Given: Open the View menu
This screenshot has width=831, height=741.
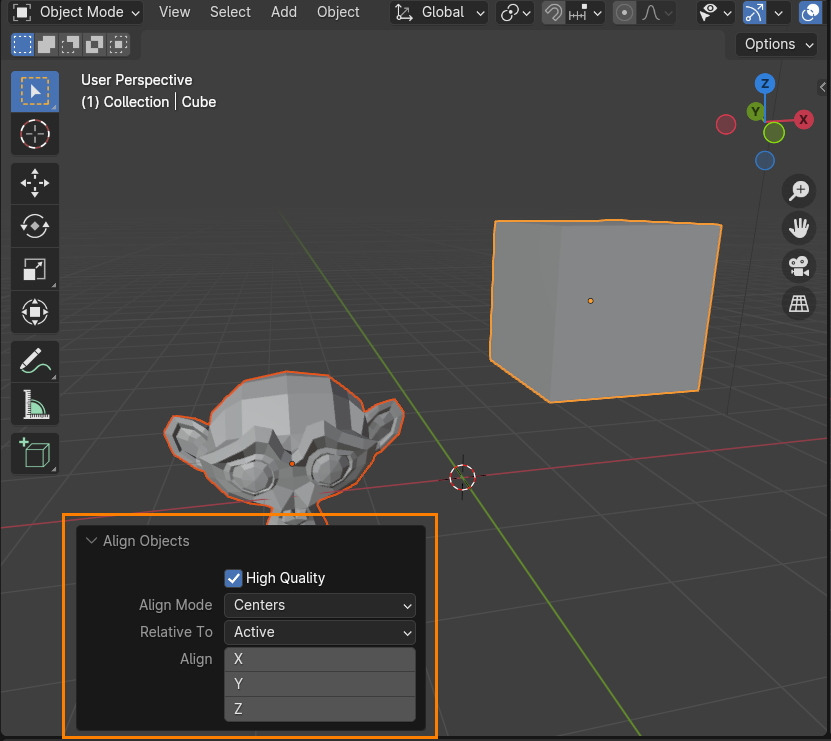Looking at the screenshot, I should click(174, 12).
